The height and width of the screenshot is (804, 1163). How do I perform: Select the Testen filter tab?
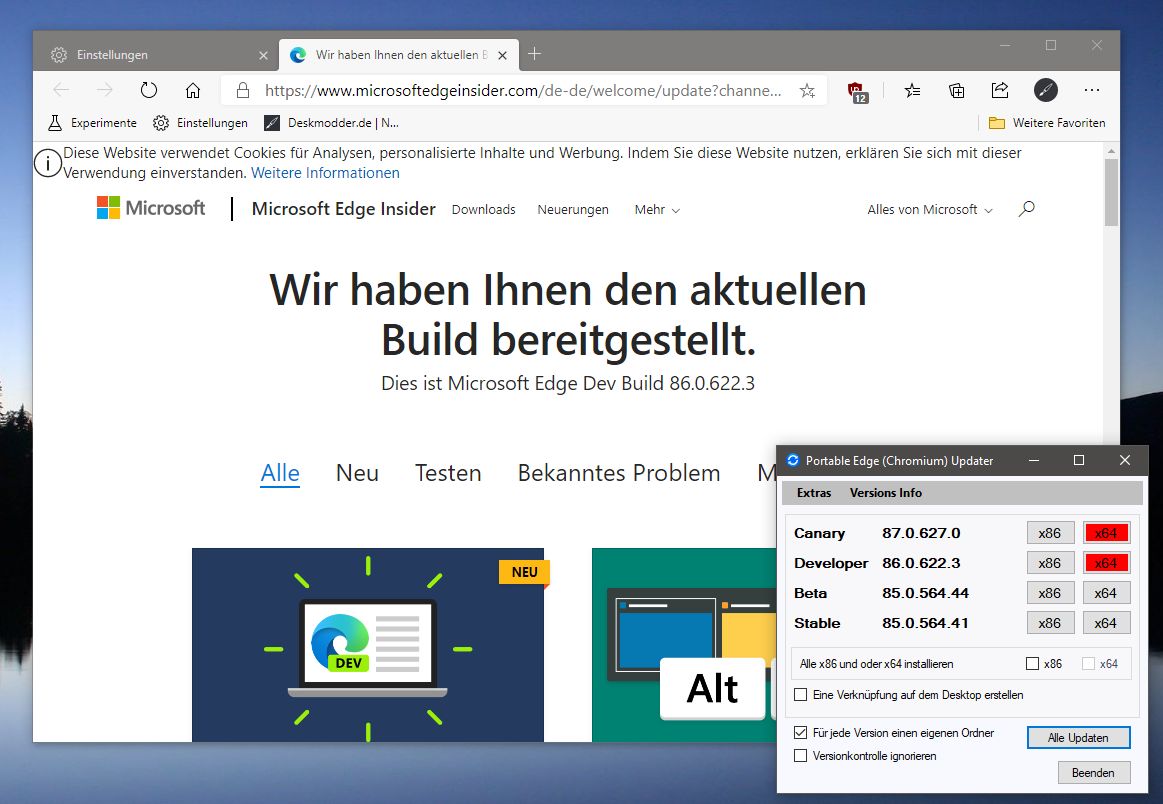click(448, 473)
